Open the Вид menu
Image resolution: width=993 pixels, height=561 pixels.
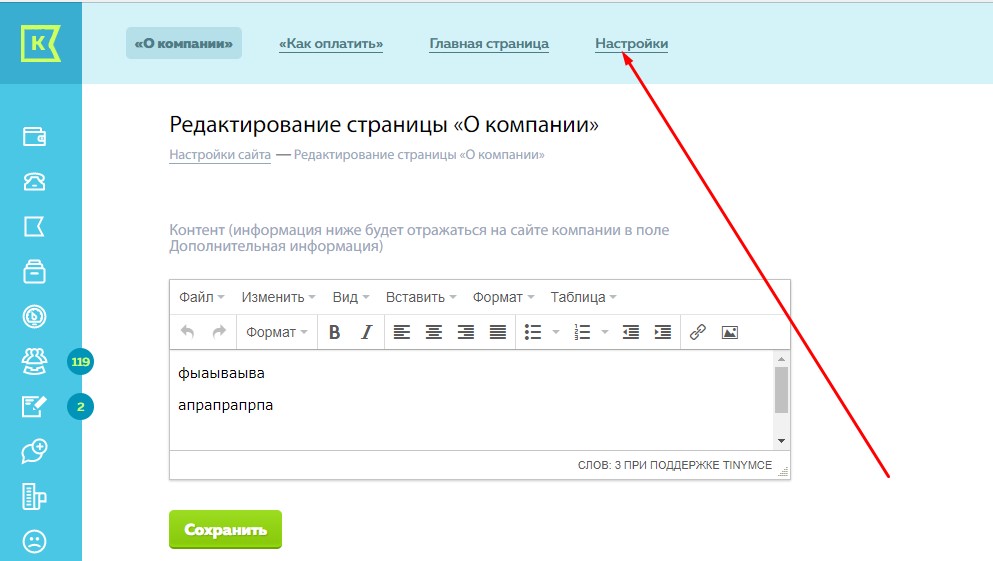tap(351, 297)
